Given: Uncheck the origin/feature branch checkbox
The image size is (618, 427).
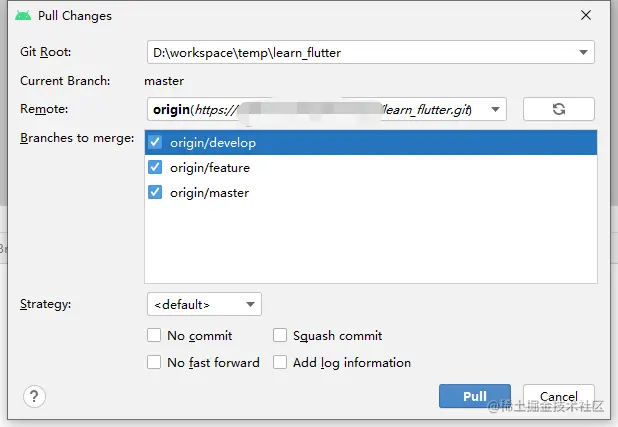Looking at the screenshot, I should (155, 168).
